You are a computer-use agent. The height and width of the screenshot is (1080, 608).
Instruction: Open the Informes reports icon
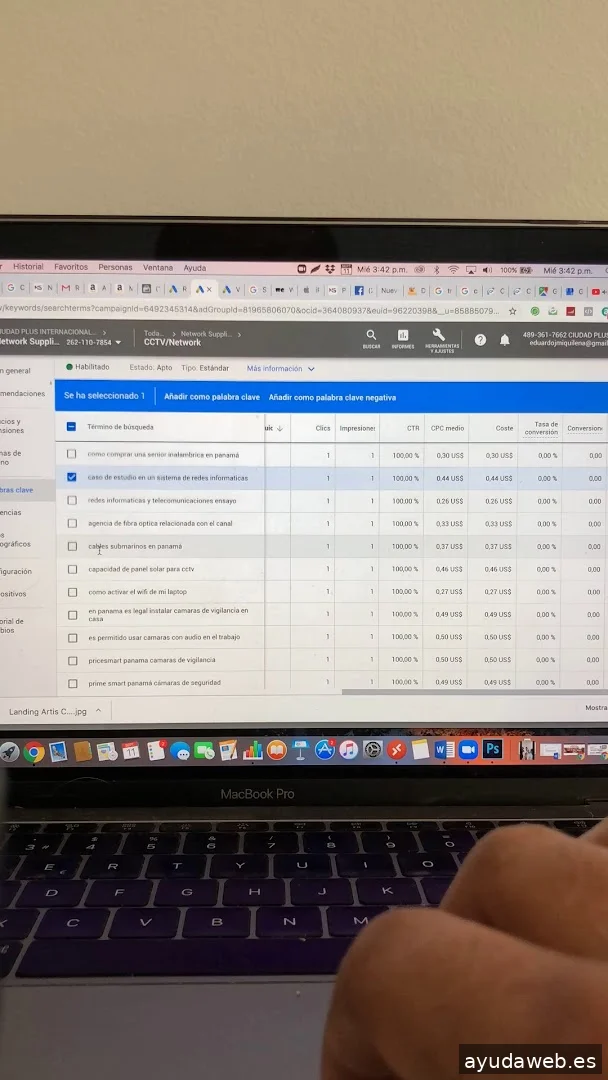[x=403, y=336]
